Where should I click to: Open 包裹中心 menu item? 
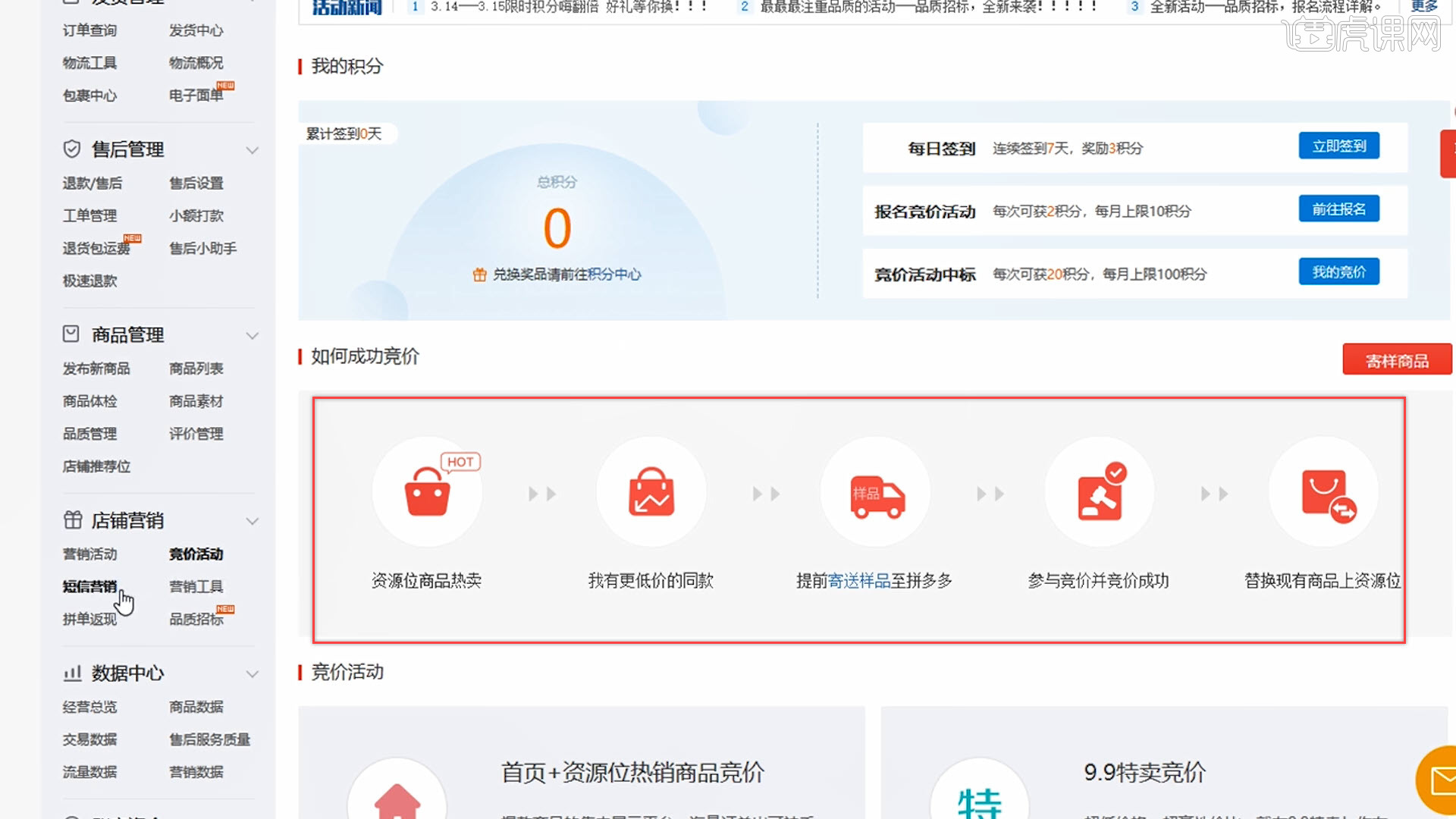click(89, 96)
